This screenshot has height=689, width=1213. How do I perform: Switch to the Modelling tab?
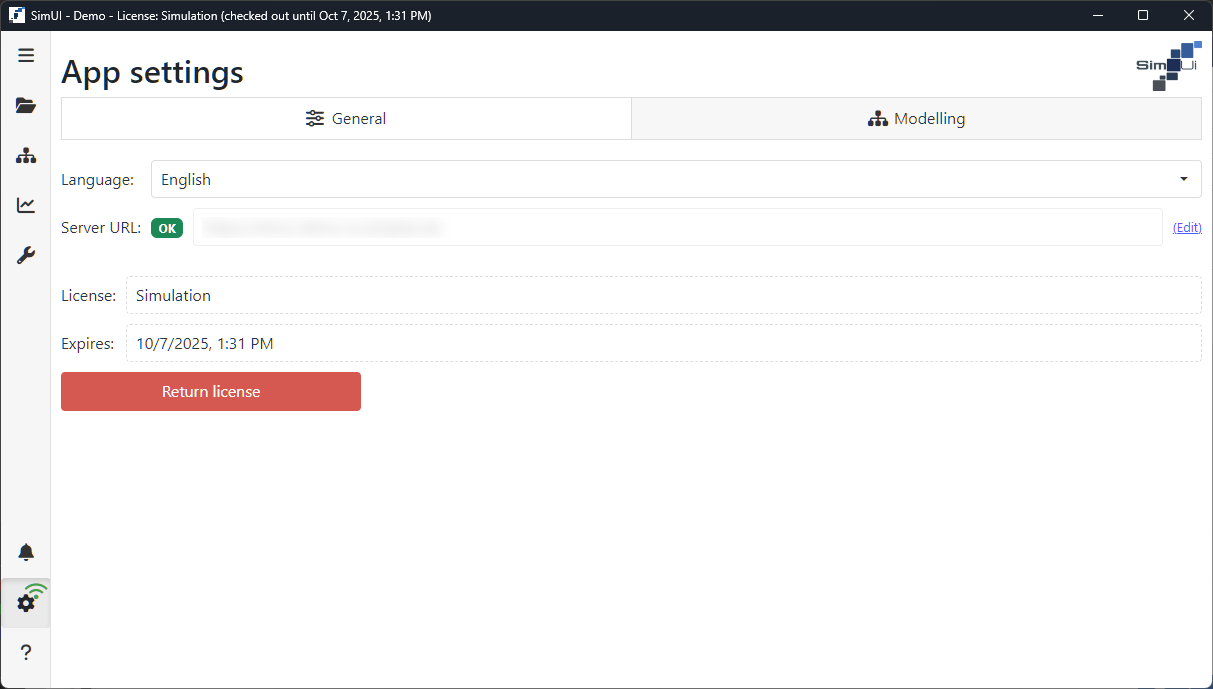[916, 119]
